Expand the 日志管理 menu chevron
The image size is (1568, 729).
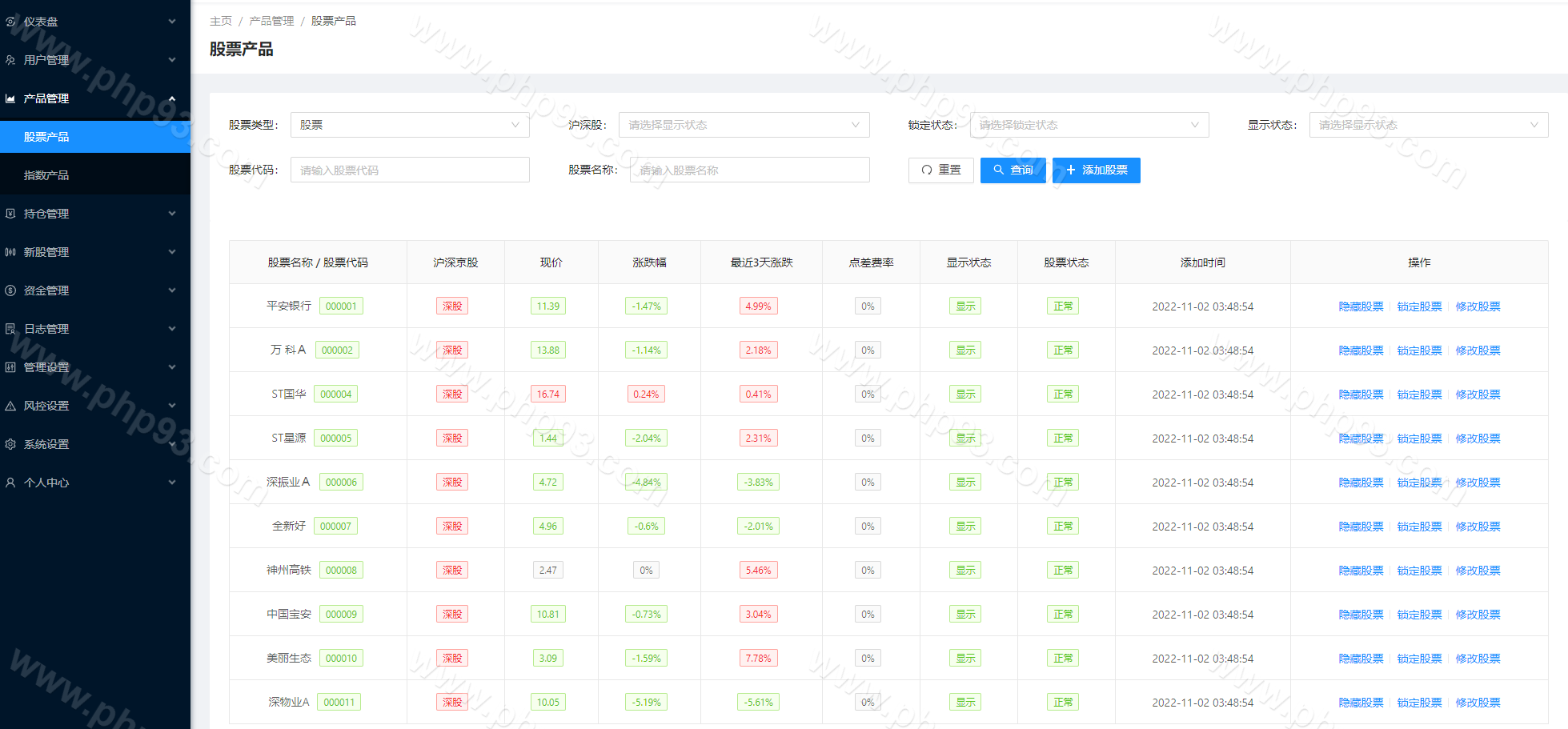point(172,329)
